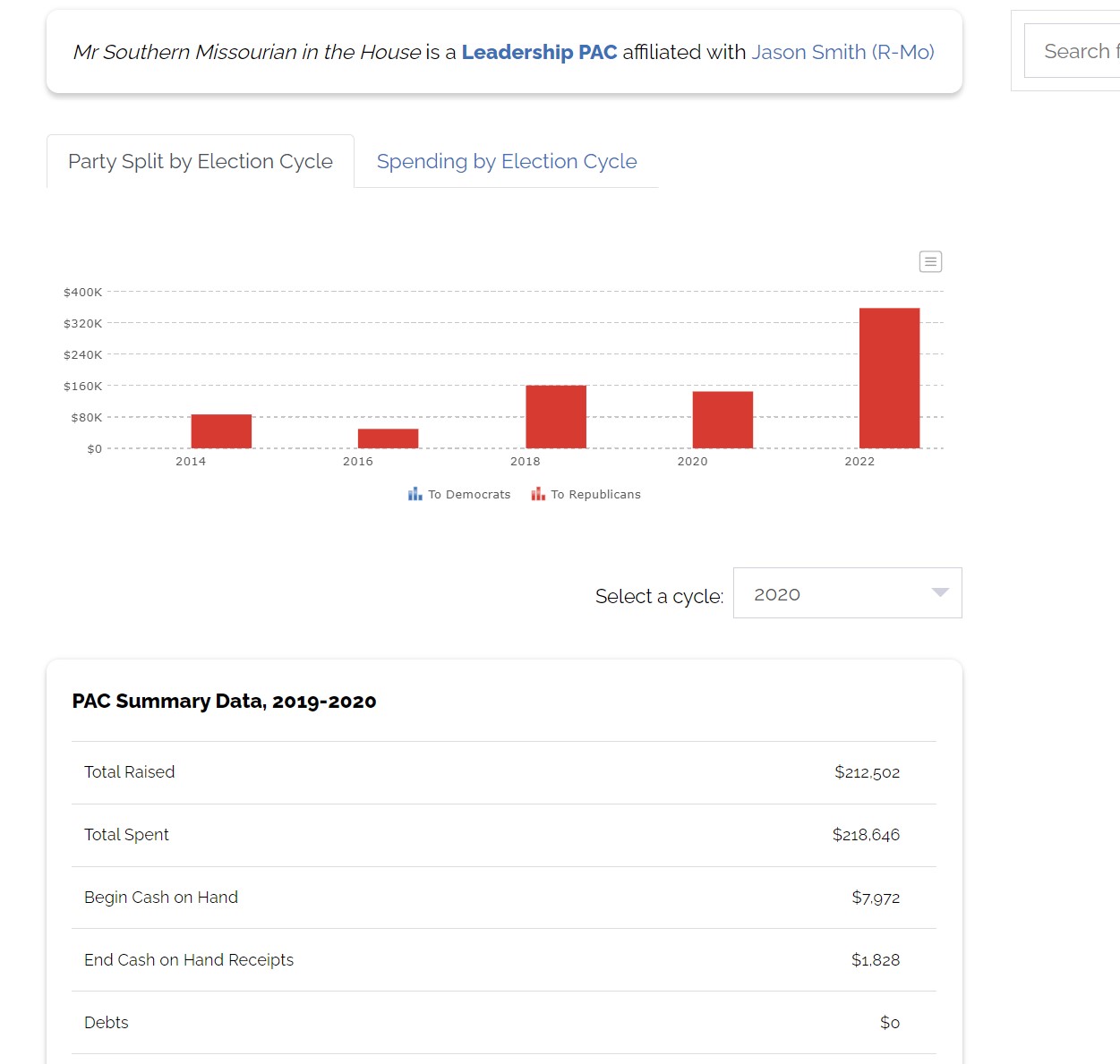This screenshot has height=1064, width=1120.
Task: Toggle the To Democrats legend icon
Action: pyautogui.click(x=415, y=494)
